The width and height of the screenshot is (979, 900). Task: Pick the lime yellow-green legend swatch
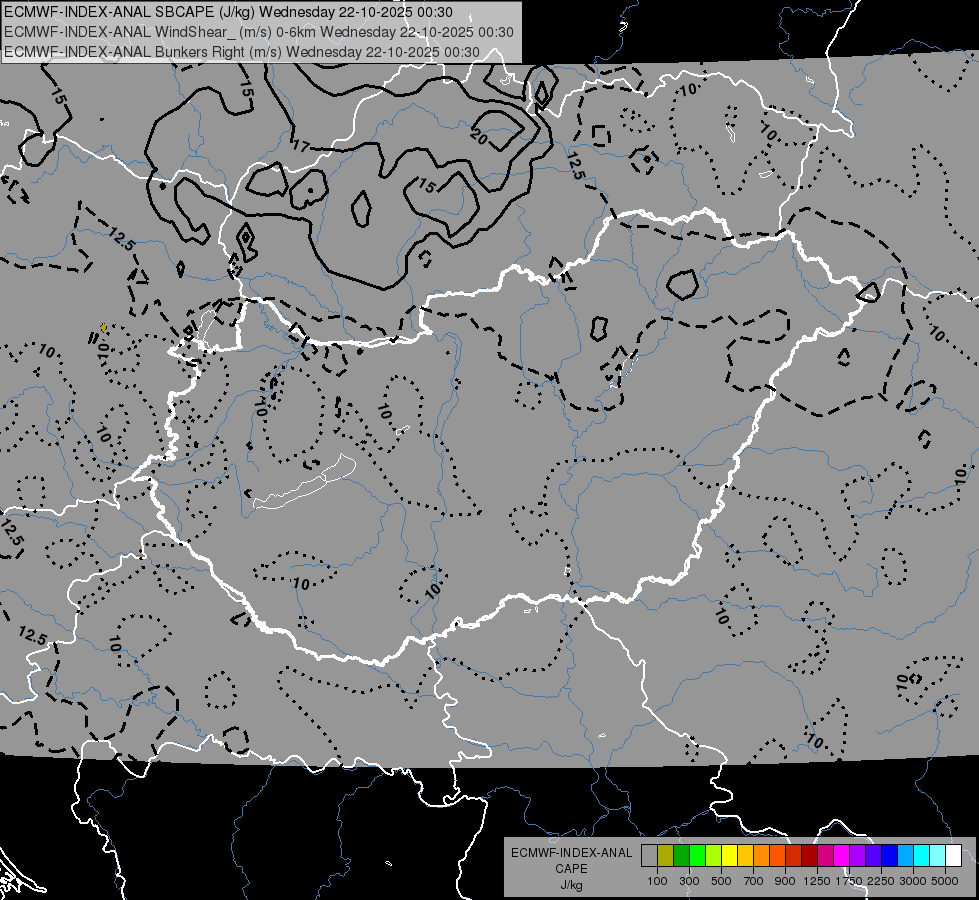pos(713,856)
